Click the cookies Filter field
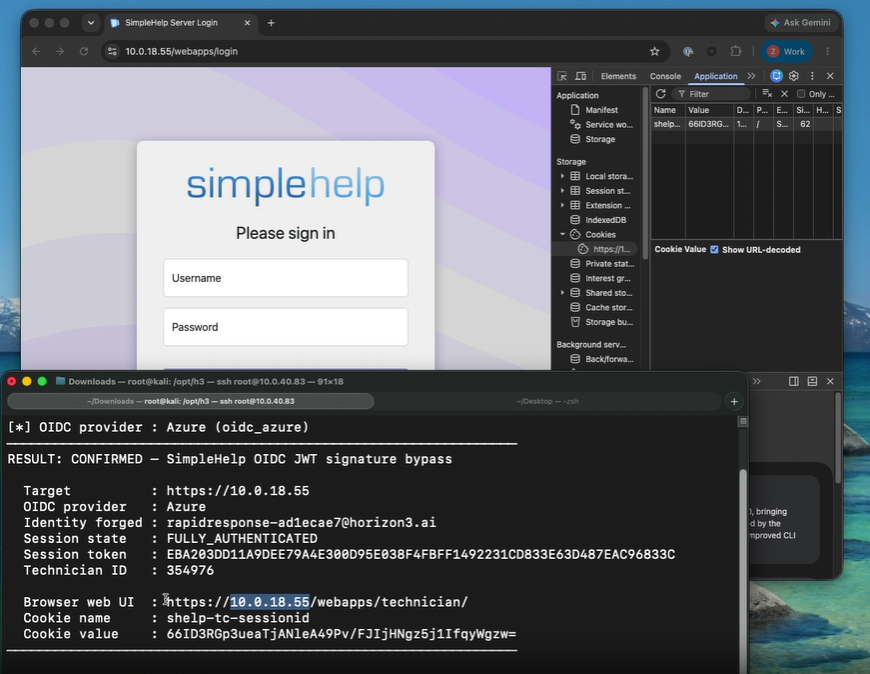870x674 pixels. coord(711,94)
